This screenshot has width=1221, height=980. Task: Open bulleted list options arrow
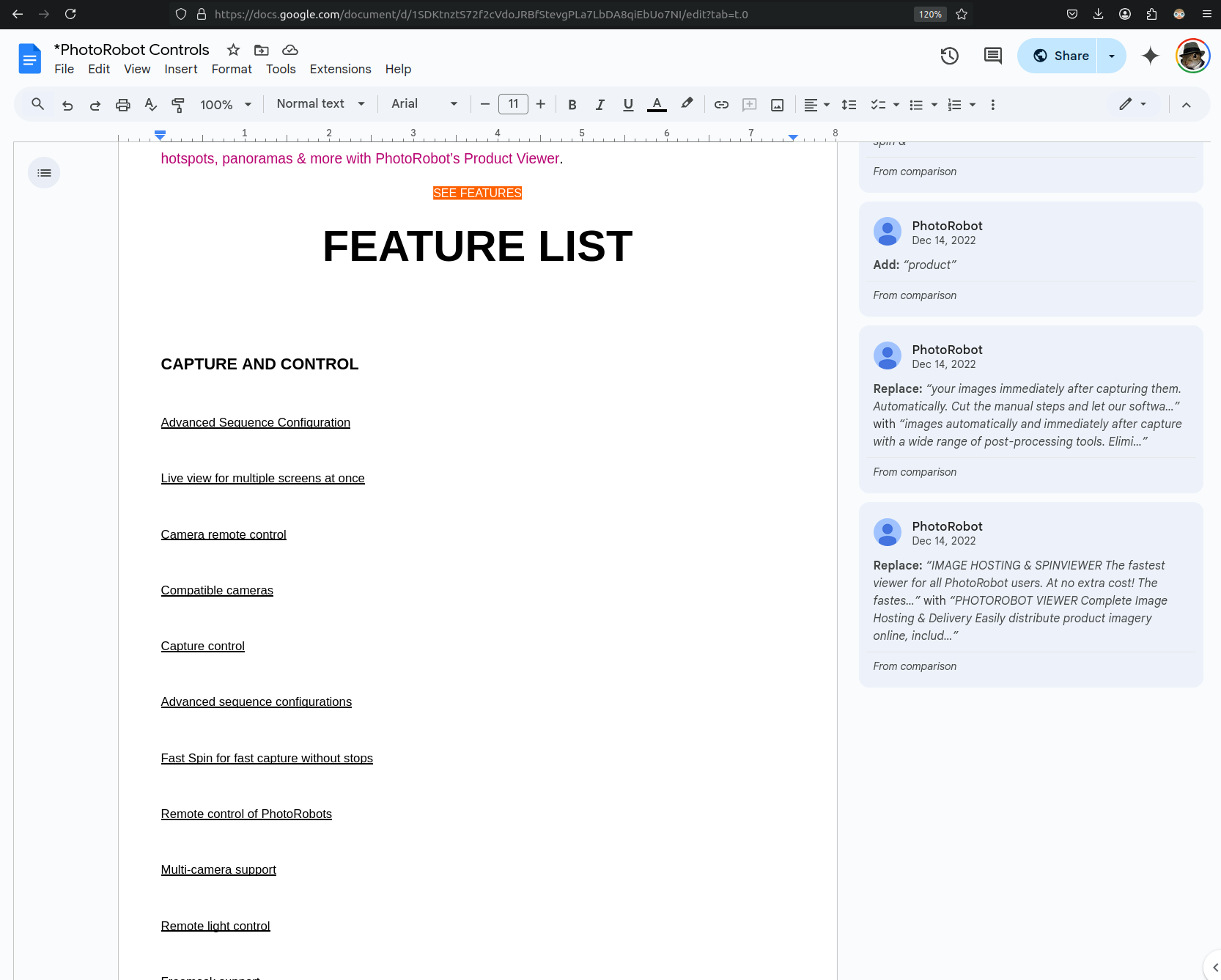(x=934, y=105)
